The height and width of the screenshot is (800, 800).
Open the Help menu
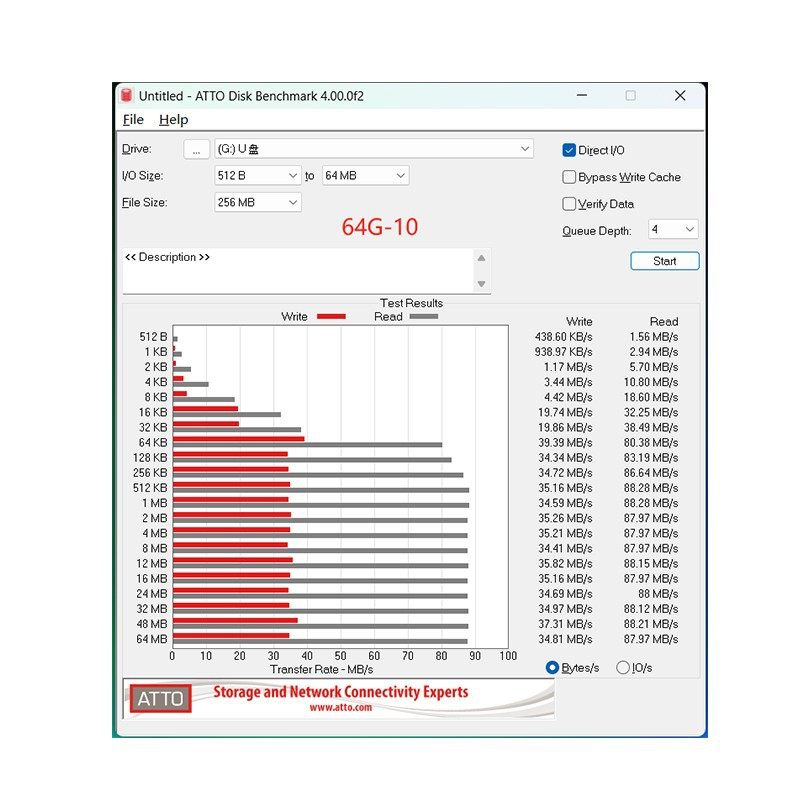pos(173,120)
